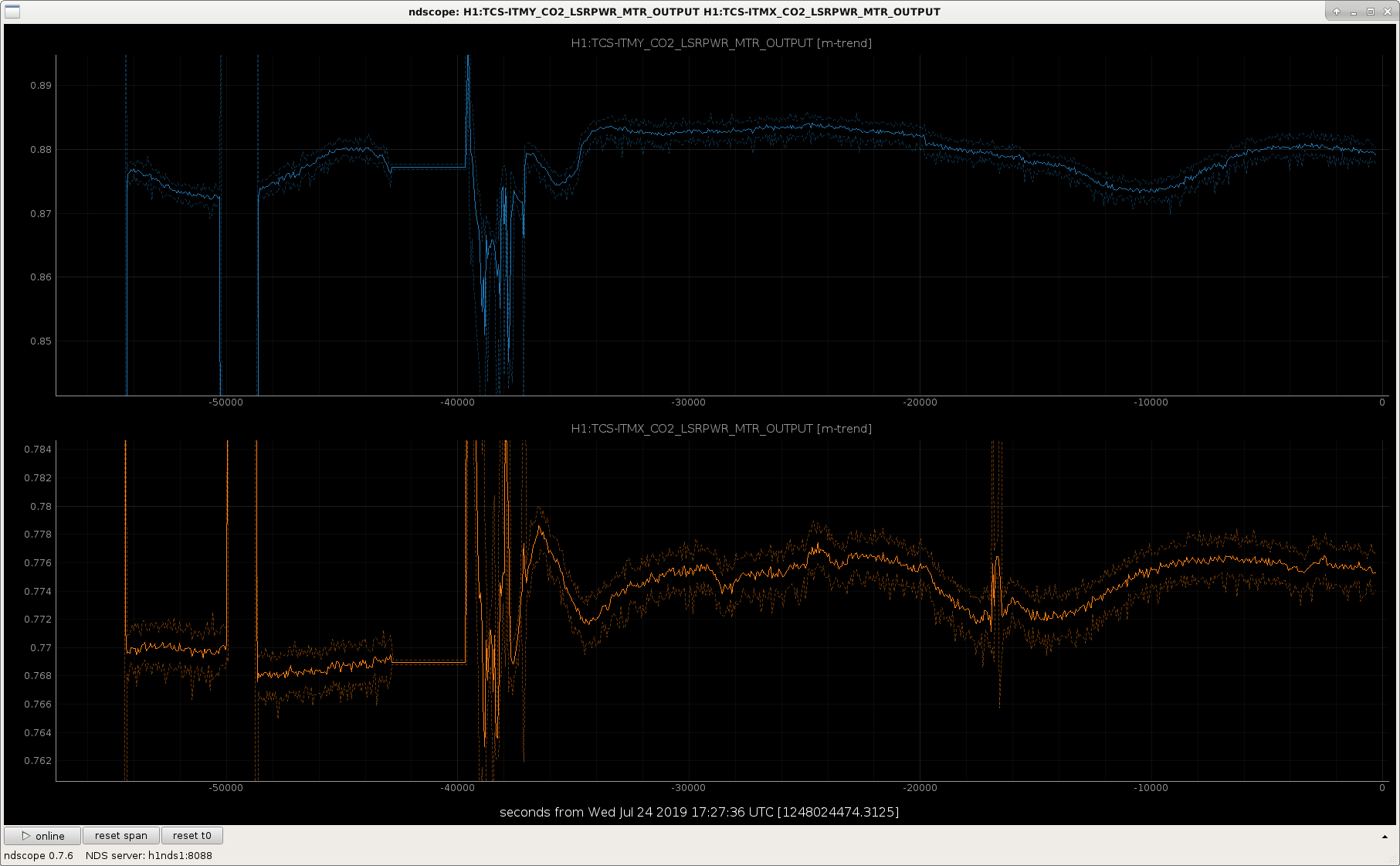Click the 0.768 y-axis tick label
The width and height of the screenshot is (1400, 866).
(38, 676)
